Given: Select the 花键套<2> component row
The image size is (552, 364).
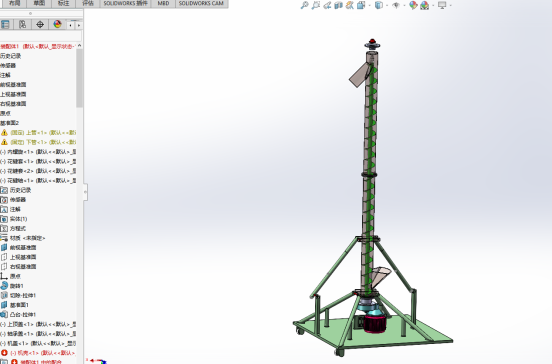Looking at the screenshot, I should 38,171.
